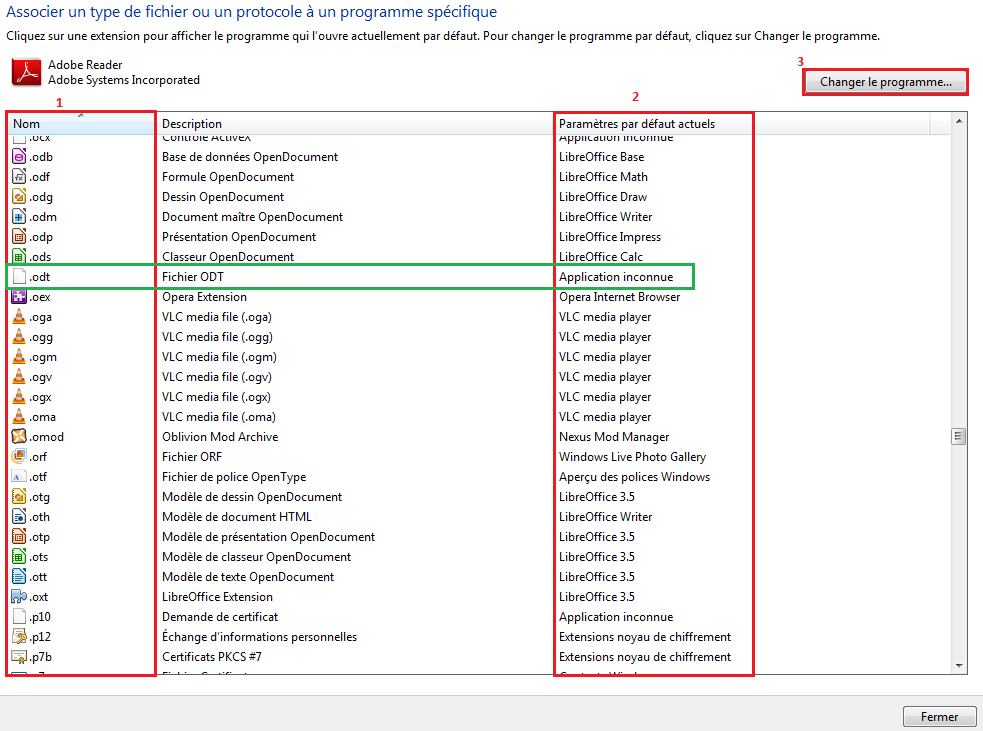Select the .ogm VLC cone icon
983x731 pixels.
pyautogui.click(x=19, y=357)
